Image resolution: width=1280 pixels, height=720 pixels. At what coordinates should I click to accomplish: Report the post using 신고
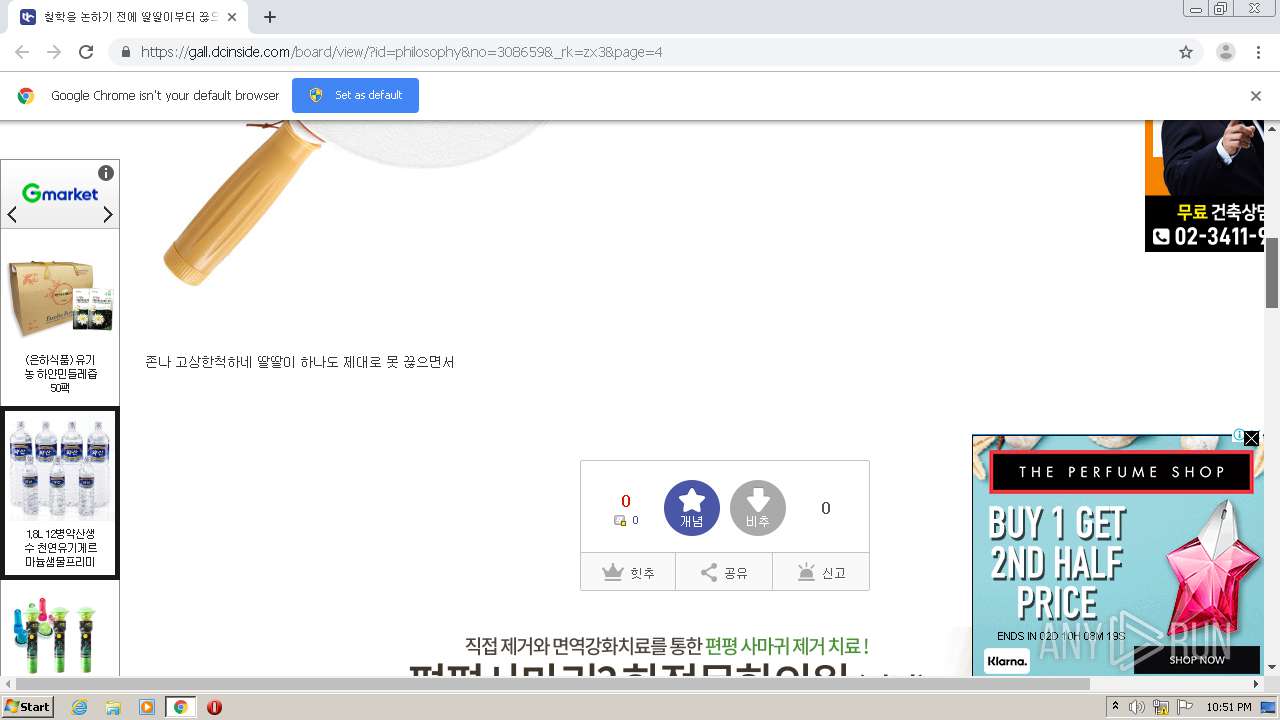coord(821,572)
